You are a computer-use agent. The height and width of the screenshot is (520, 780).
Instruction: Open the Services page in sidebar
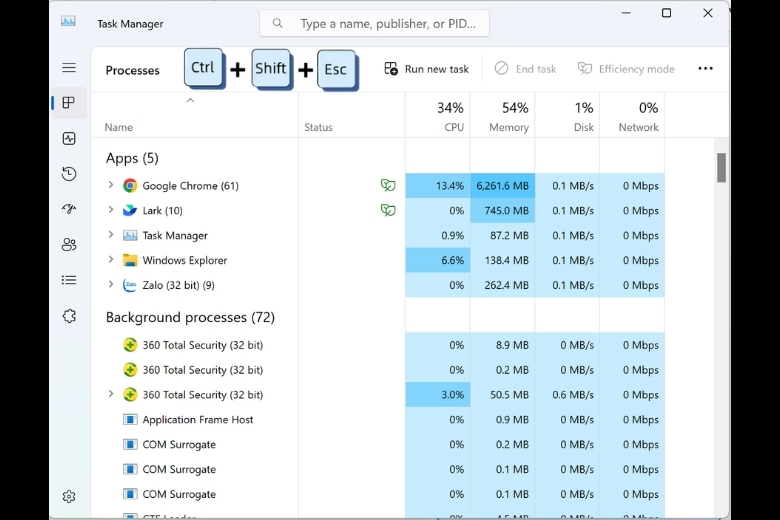point(69,316)
